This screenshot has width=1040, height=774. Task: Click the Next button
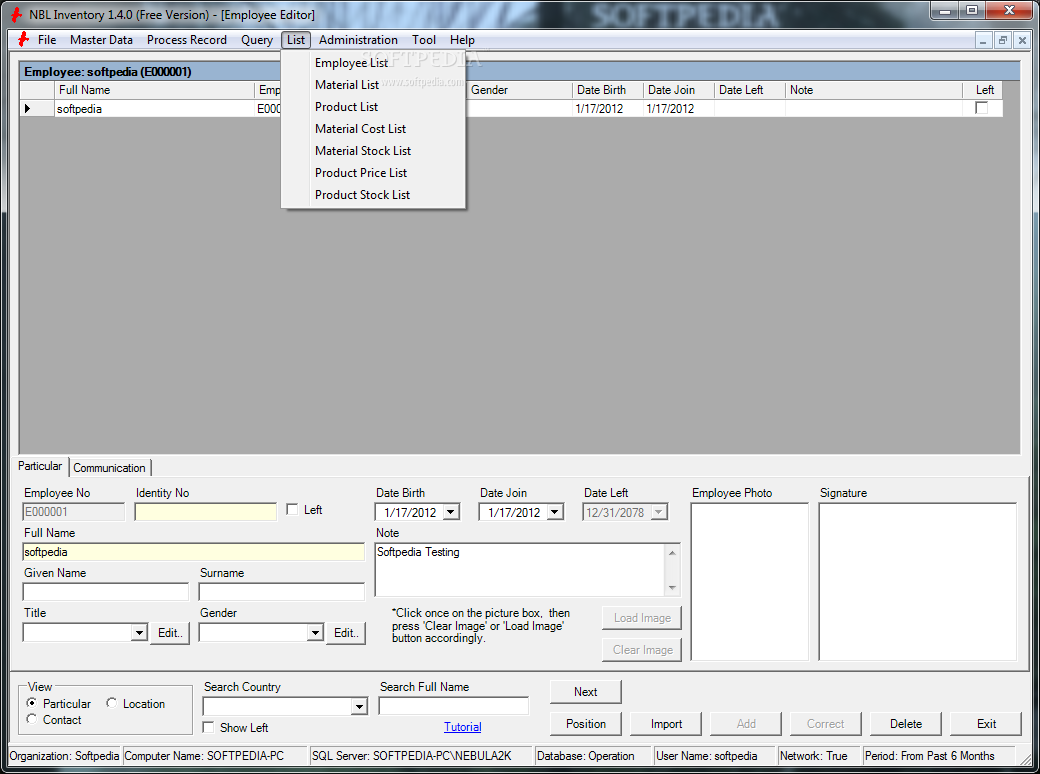tap(586, 691)
